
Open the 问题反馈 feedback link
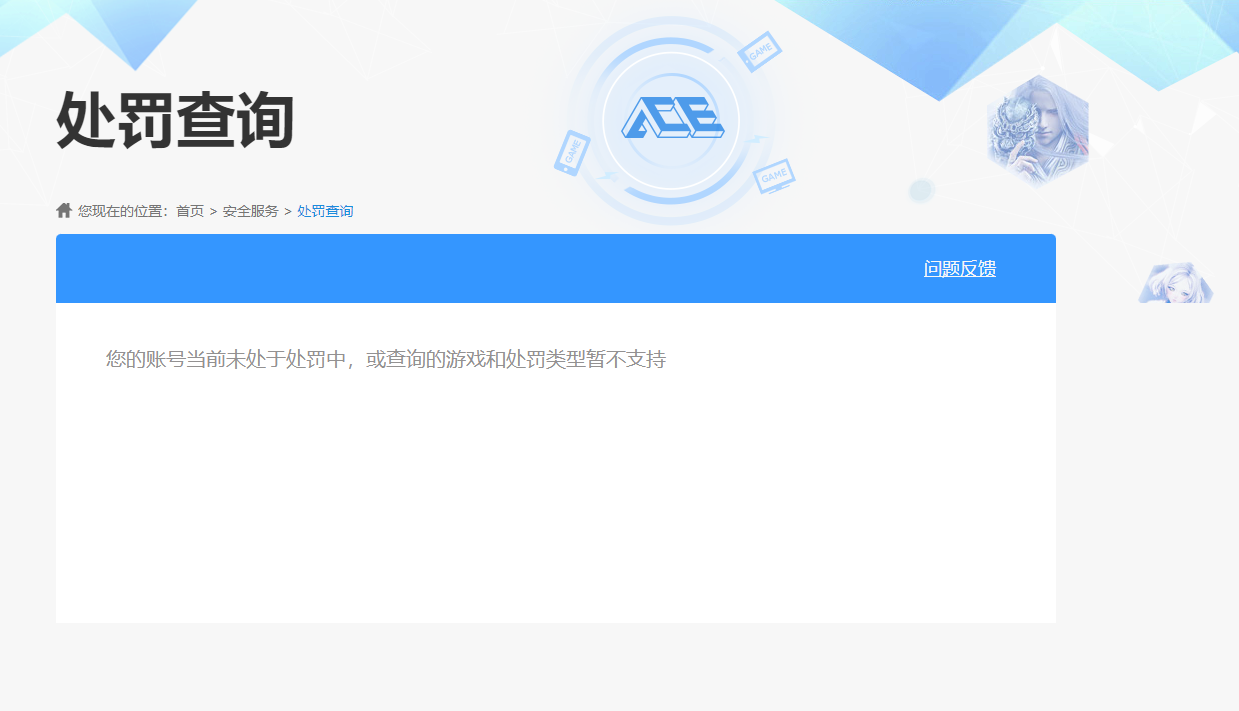pyautogui.click(x=960, y=268)
